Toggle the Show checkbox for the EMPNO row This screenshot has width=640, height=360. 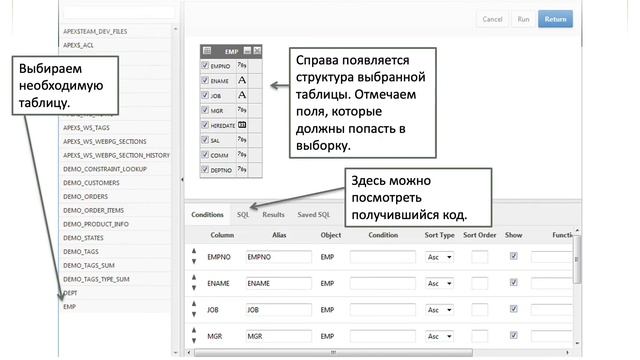(513, 256)
